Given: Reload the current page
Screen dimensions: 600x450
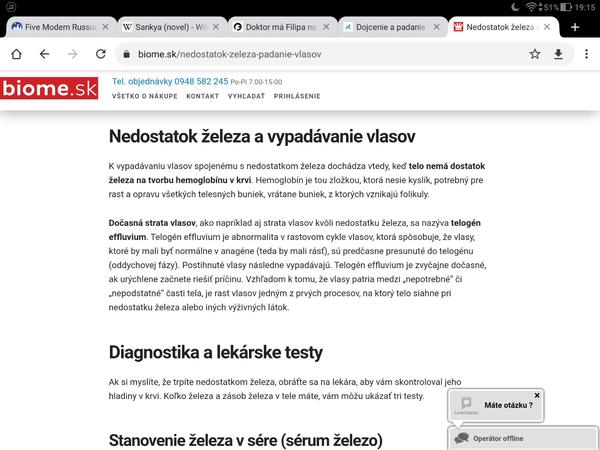Looking at the screenshot, I should [x=100, y=53].
